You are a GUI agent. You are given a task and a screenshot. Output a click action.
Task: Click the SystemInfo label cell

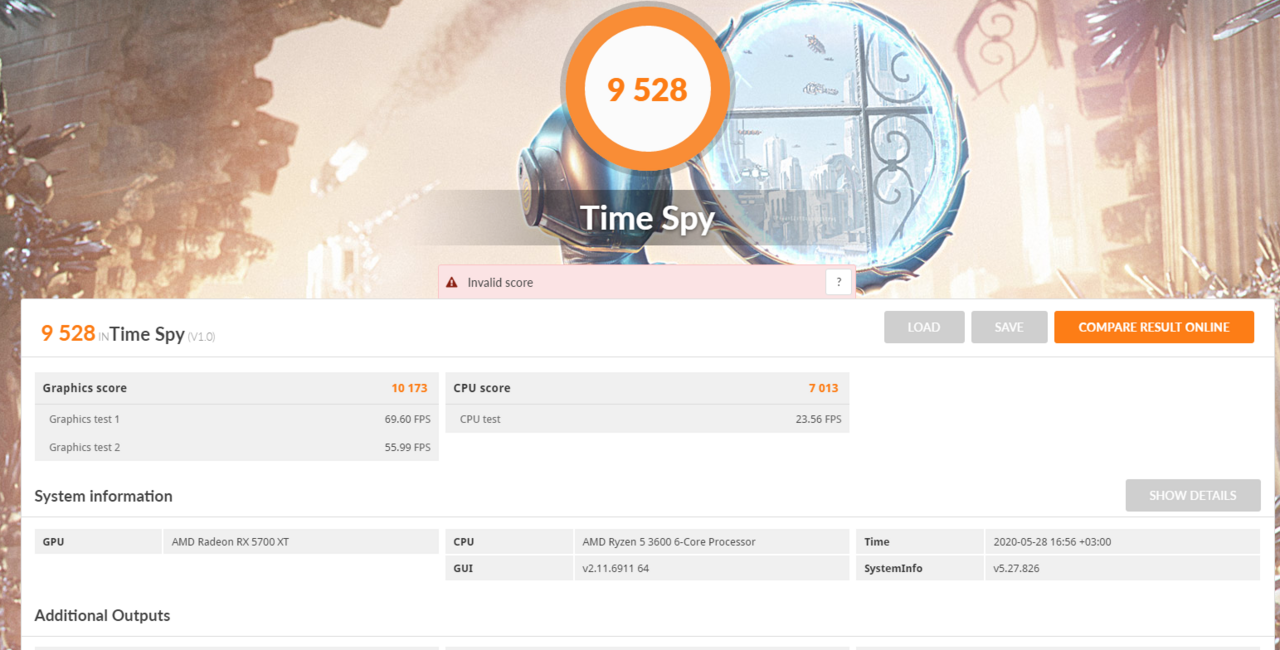(920, 568)
